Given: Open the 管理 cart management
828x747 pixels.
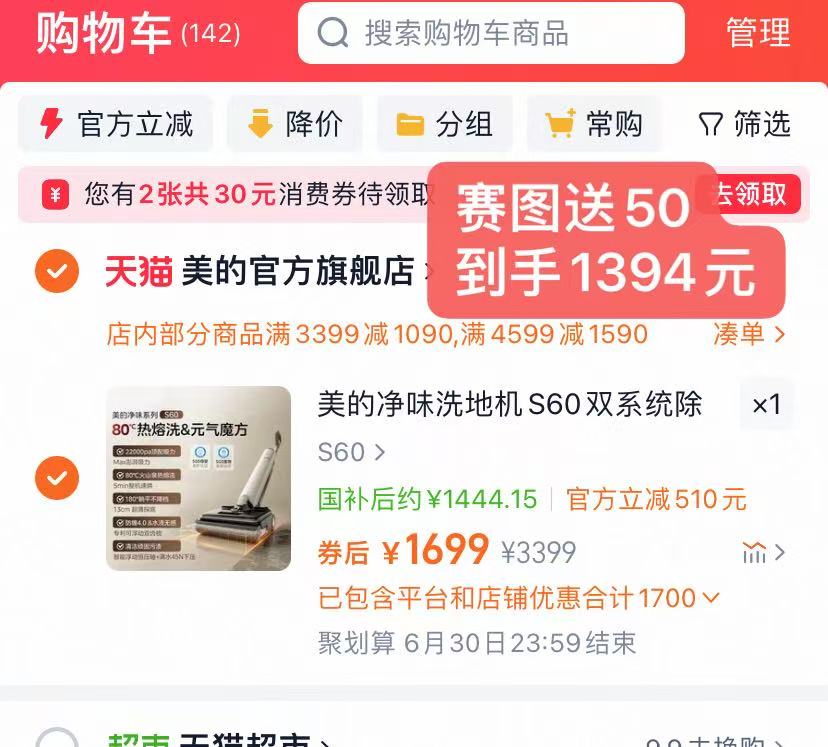Looking at the screenshot, I should [x=758, y=33].
